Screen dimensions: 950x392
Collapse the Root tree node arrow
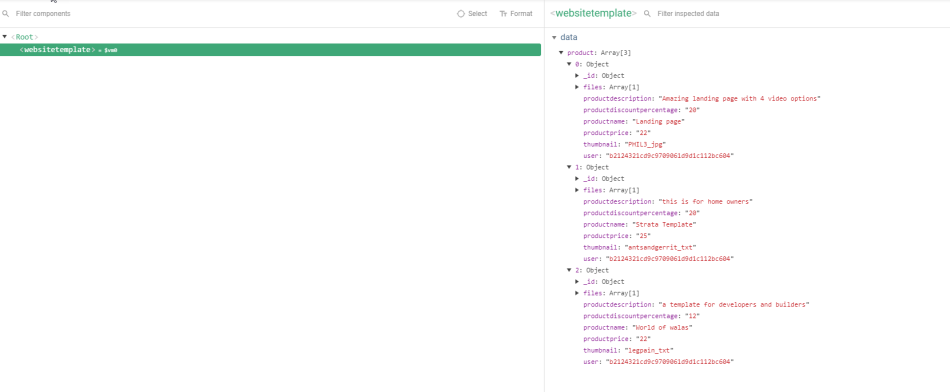click(x=5, y=37)
